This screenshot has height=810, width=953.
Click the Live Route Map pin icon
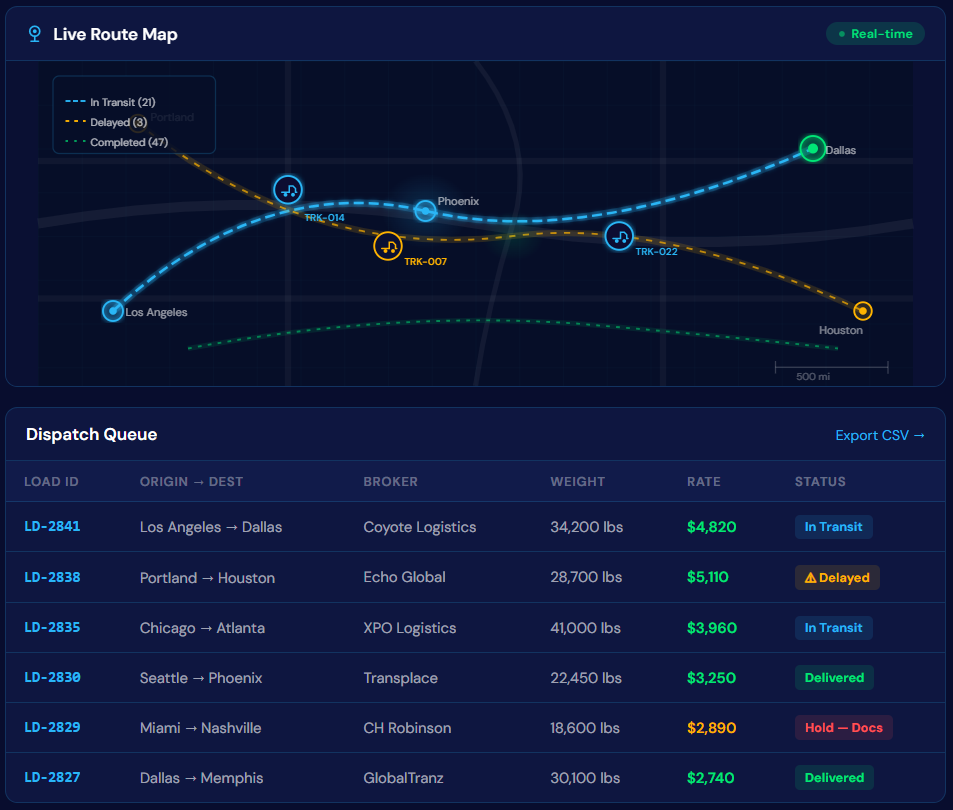pyautogui.click(x=35, y=34)
